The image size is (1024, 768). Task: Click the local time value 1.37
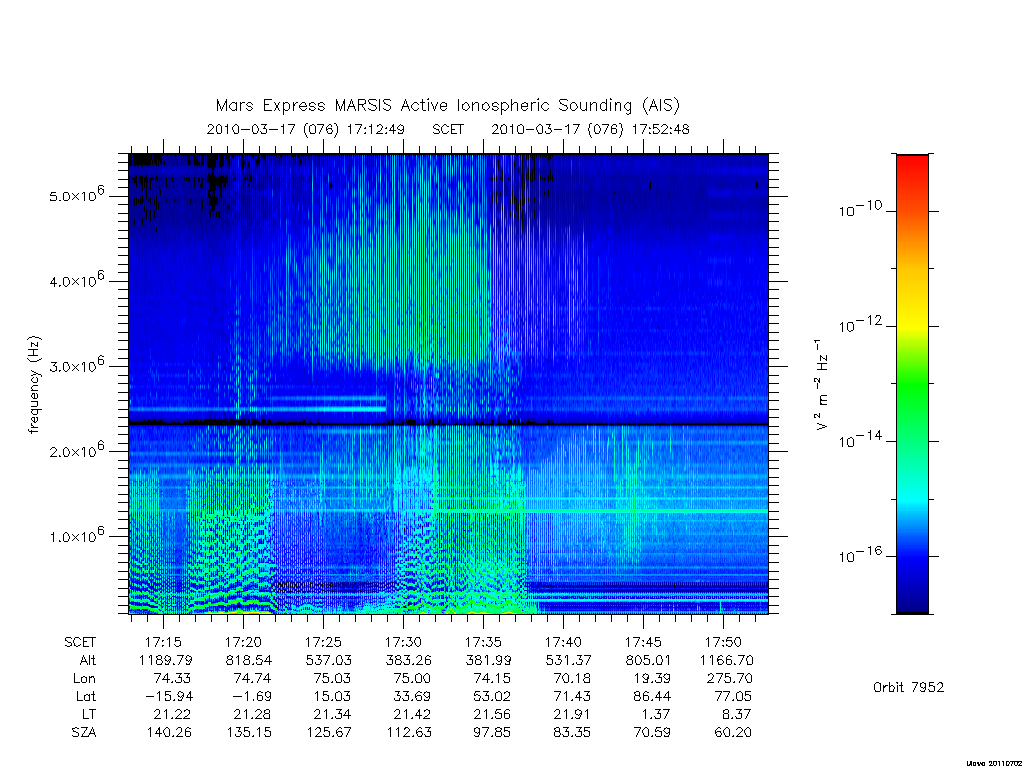pyautogui.click(x=656, y=714)
